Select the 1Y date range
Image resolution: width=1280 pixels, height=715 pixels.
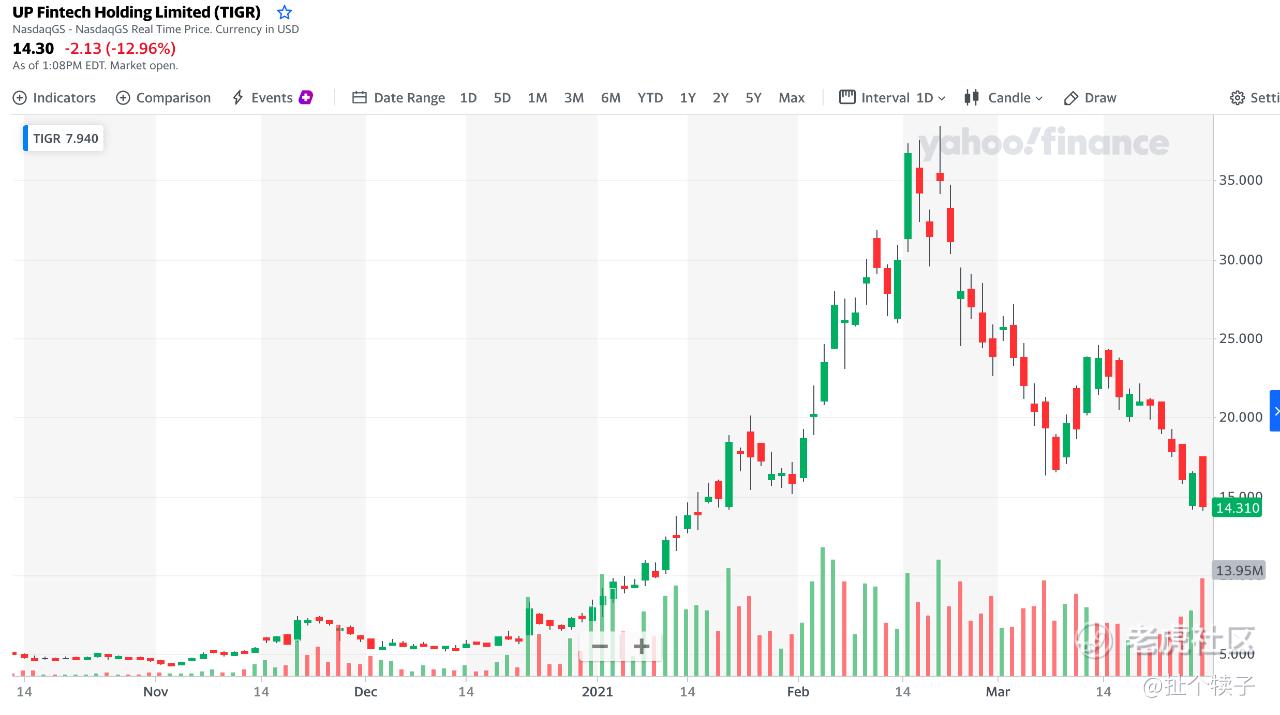tap(688, 97)
